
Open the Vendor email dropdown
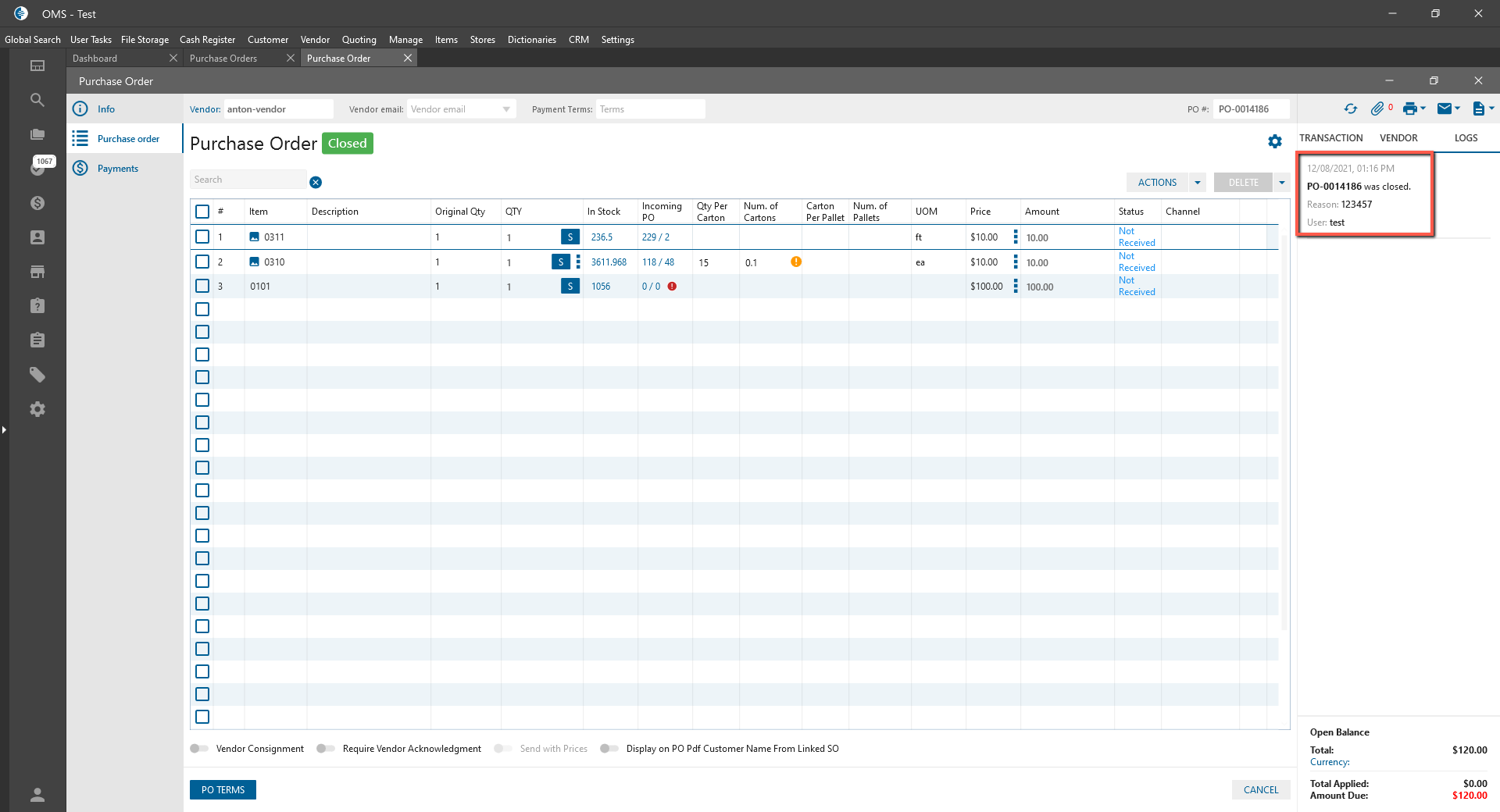(x=506, y=109)
